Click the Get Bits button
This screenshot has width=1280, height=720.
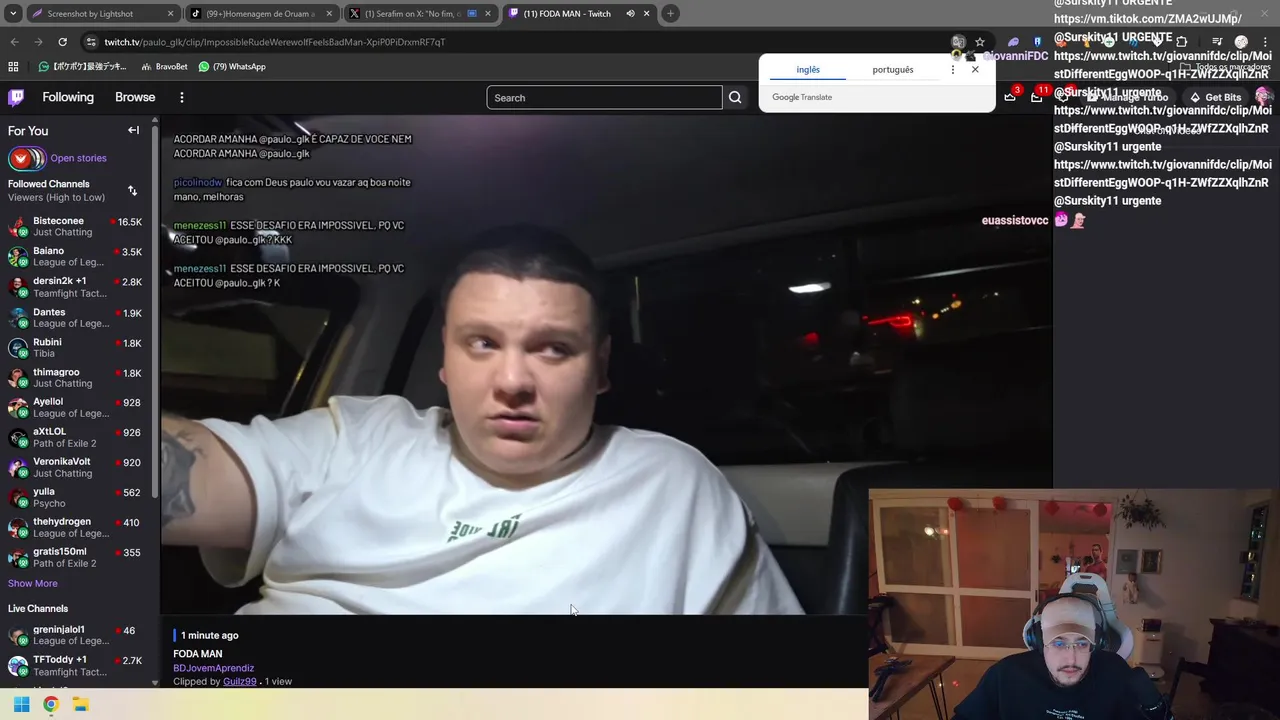click(1215, 97)
